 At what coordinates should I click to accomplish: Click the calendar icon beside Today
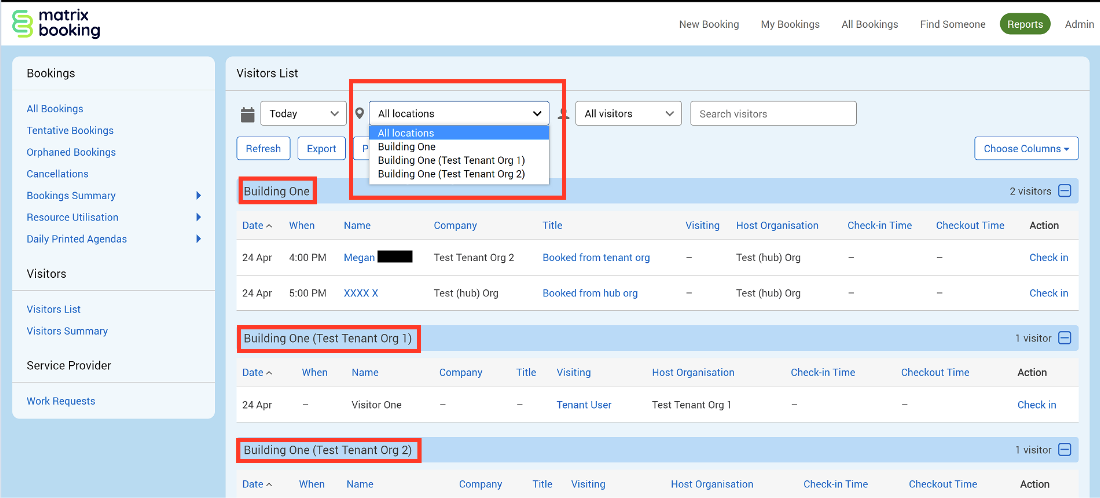click(x=248, y=114)
